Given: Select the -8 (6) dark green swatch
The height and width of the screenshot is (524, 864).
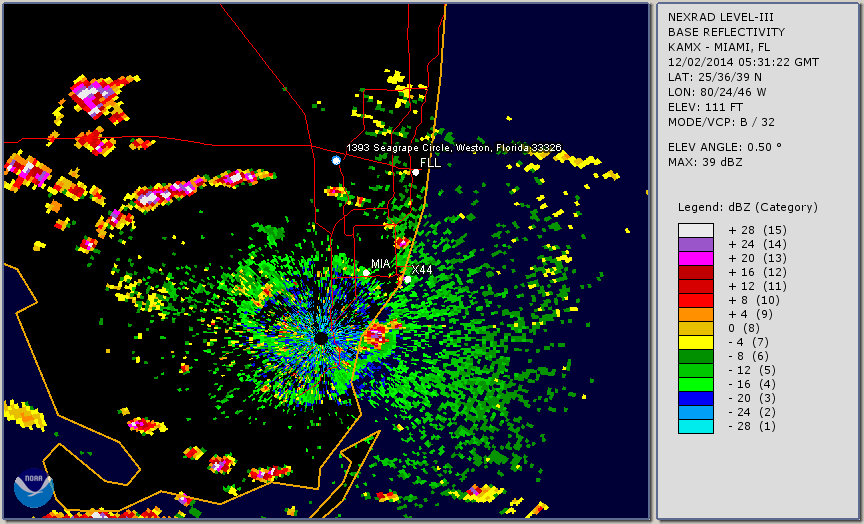Looking at the screenshot, I should (x=696, y=356).
